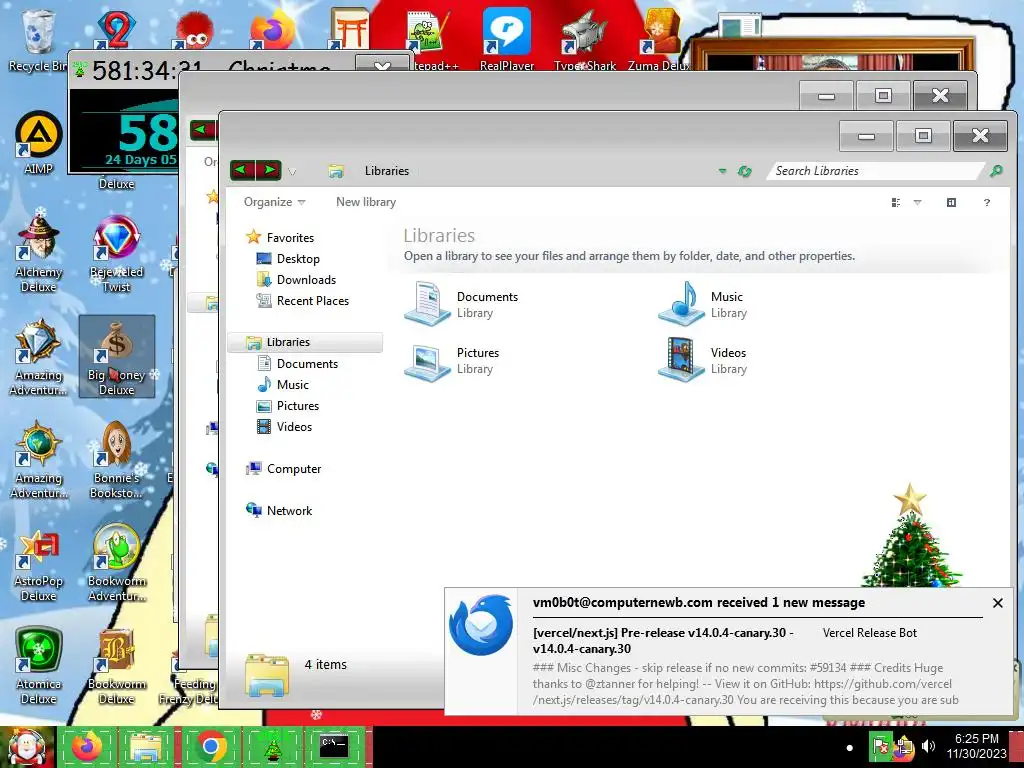Open the Organize dropdown menu
Viewport: 1024px width, 768px height.
pos(274,202)
